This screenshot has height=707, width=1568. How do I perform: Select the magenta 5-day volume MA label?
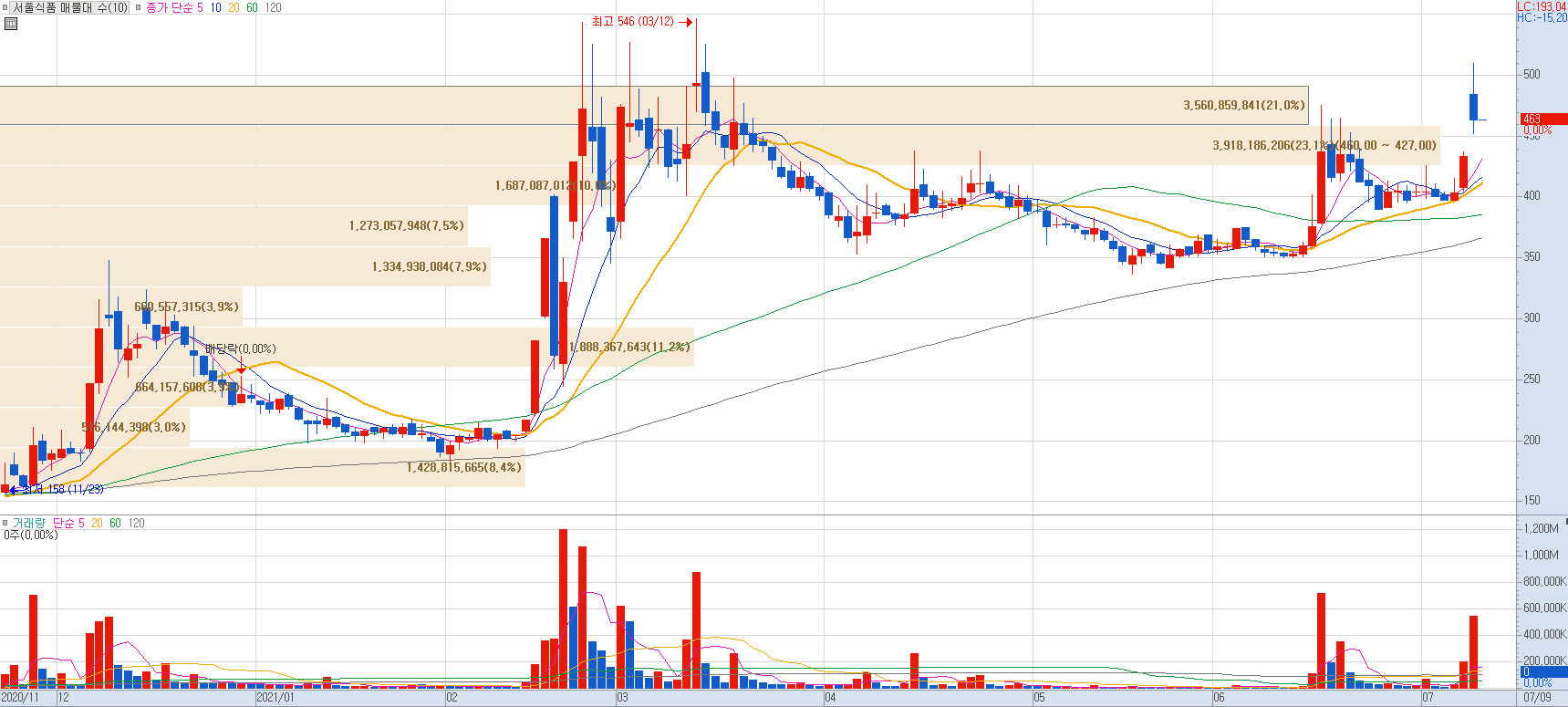pyautogui.click(x=81, y=523)
